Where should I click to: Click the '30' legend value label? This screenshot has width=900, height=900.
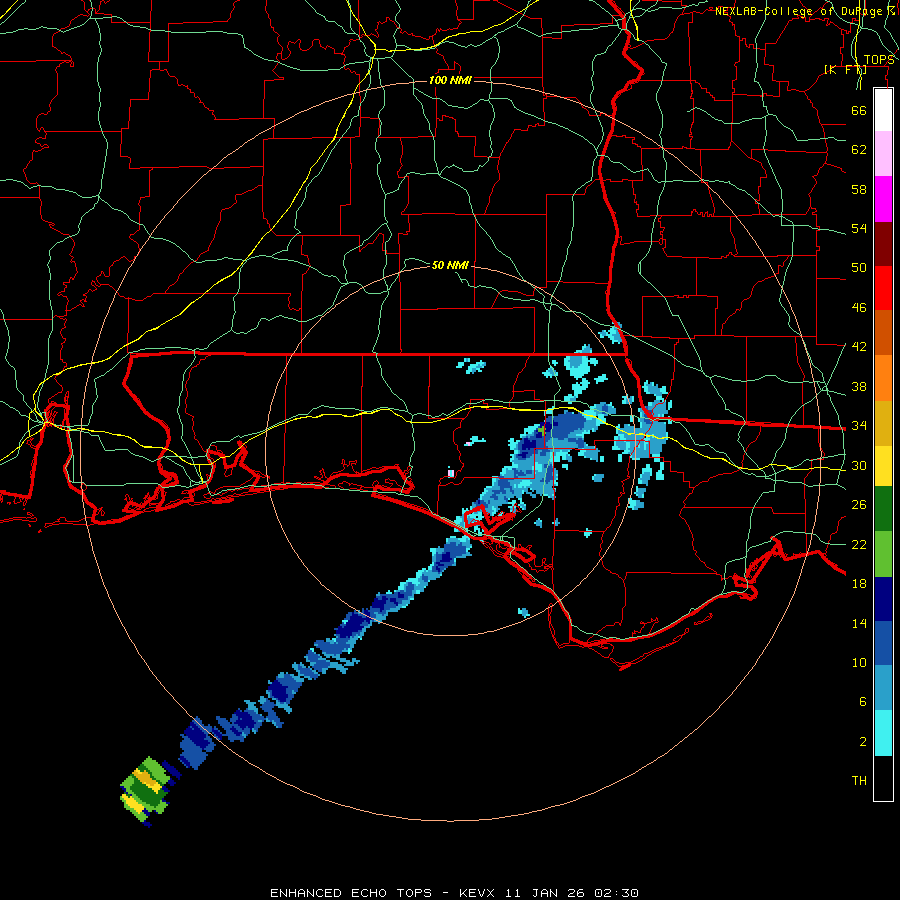tap(859, 465)
